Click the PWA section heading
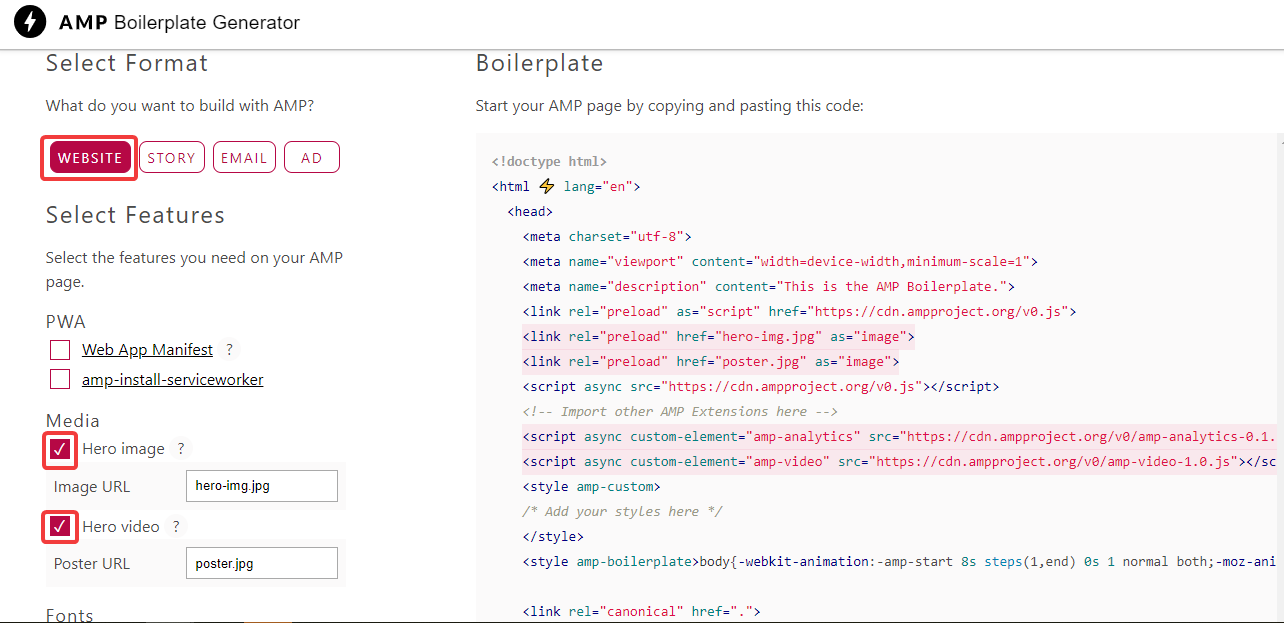This screenshot has height=623, width=1284. (x=66, y=322)
